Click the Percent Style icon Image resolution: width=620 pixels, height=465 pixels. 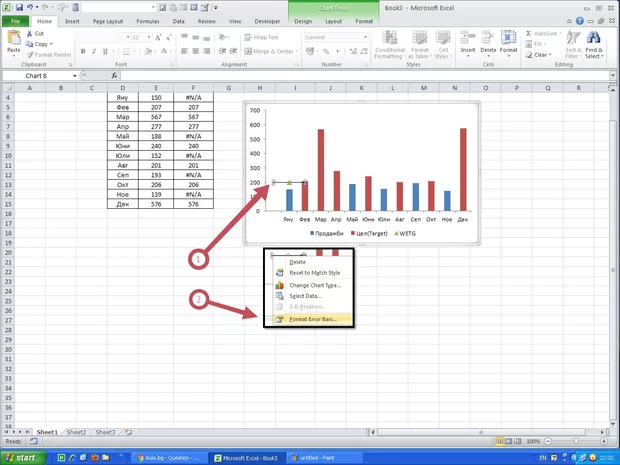point(326,51)
